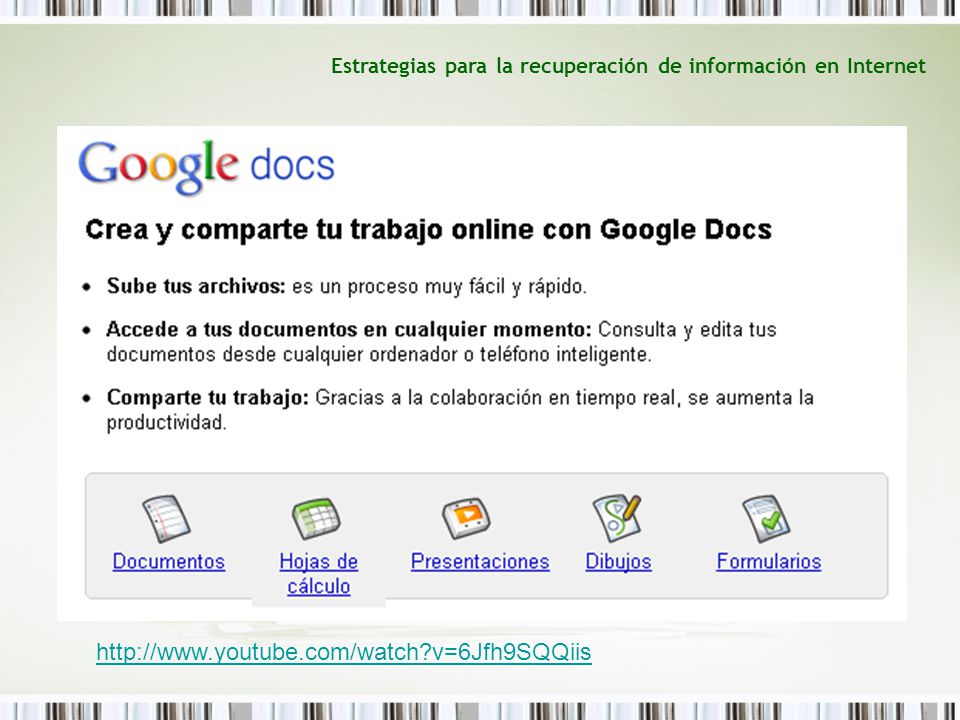Click the Google docs logo

[206, 167]
